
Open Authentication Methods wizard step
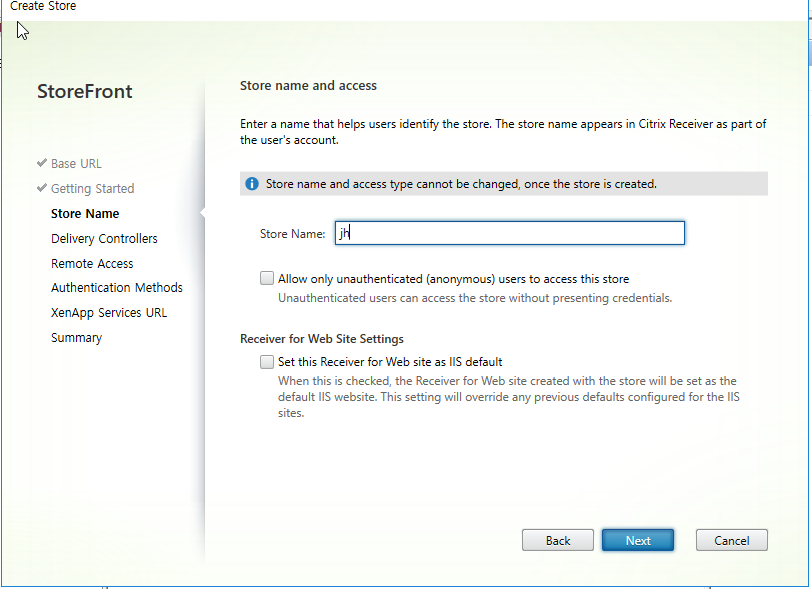tap(117, 288)
